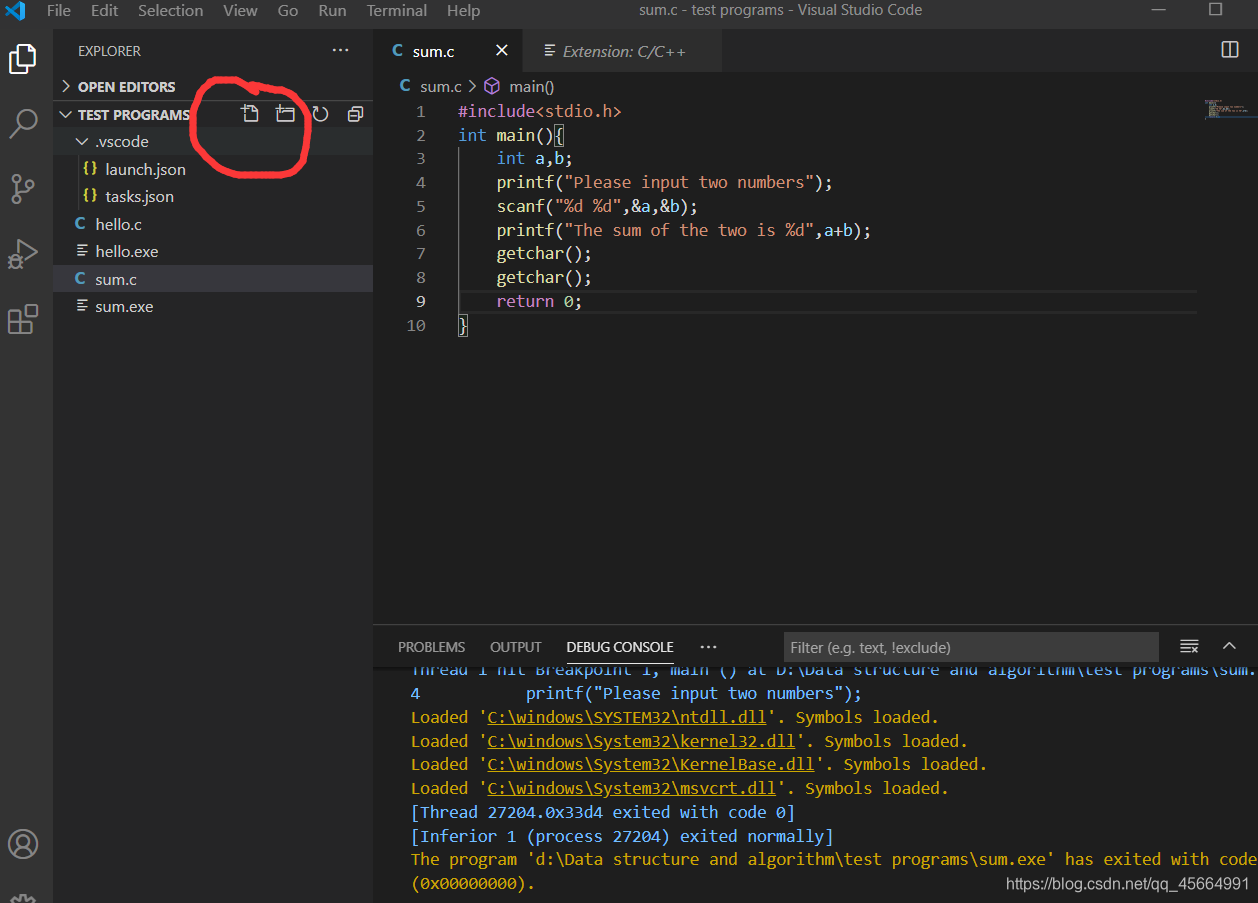Screen dimensions: 1258x903
Task: Click the New File icon in Explorer
Action: (250, 114)
